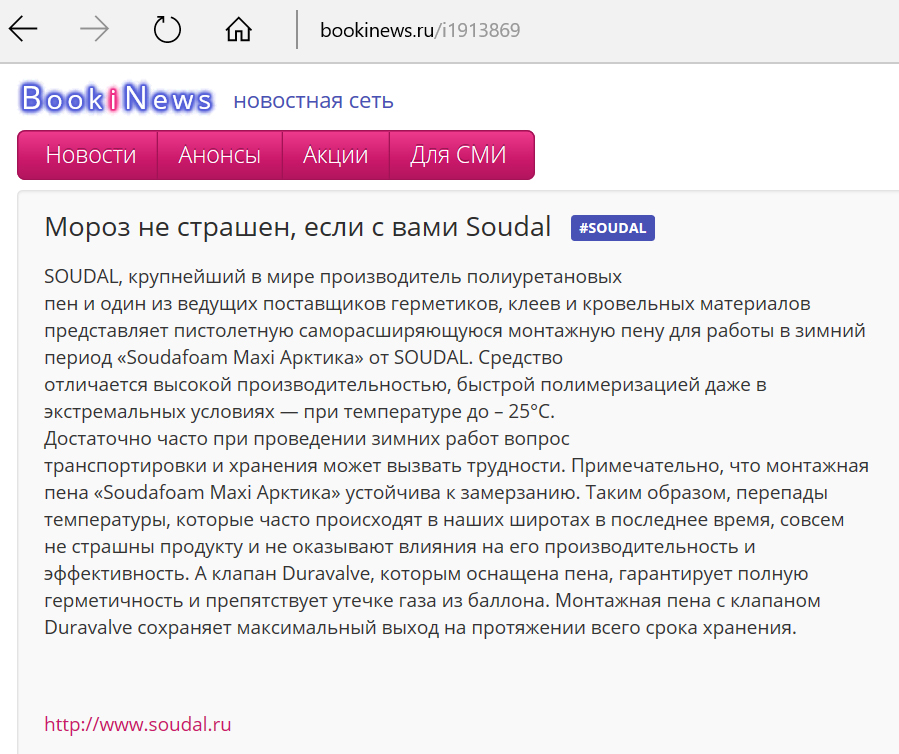Image resolution: width=899 pixels, height=754 pixels.
Task: Click the line starting 'Достаточно часто при проведении'
Action: (307, 439)
